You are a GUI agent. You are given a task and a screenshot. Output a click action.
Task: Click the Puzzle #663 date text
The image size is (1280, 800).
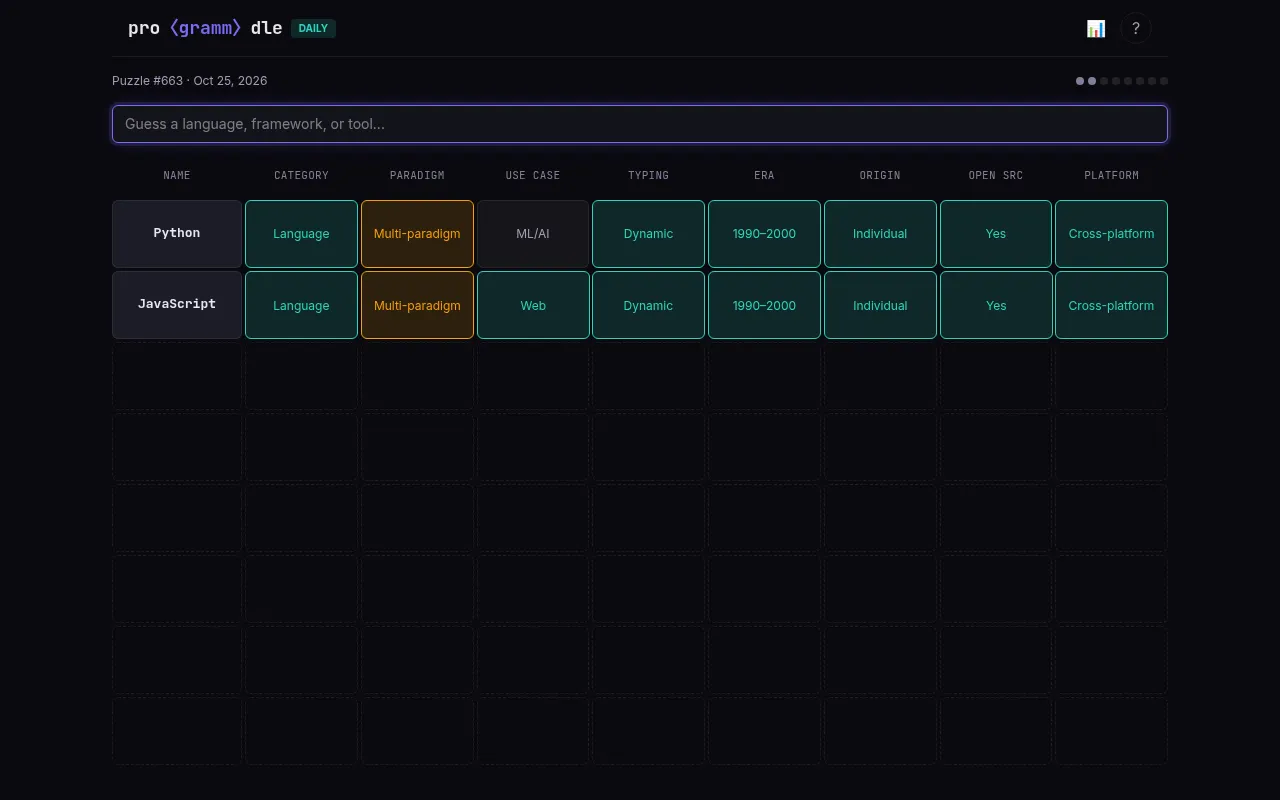190,81
